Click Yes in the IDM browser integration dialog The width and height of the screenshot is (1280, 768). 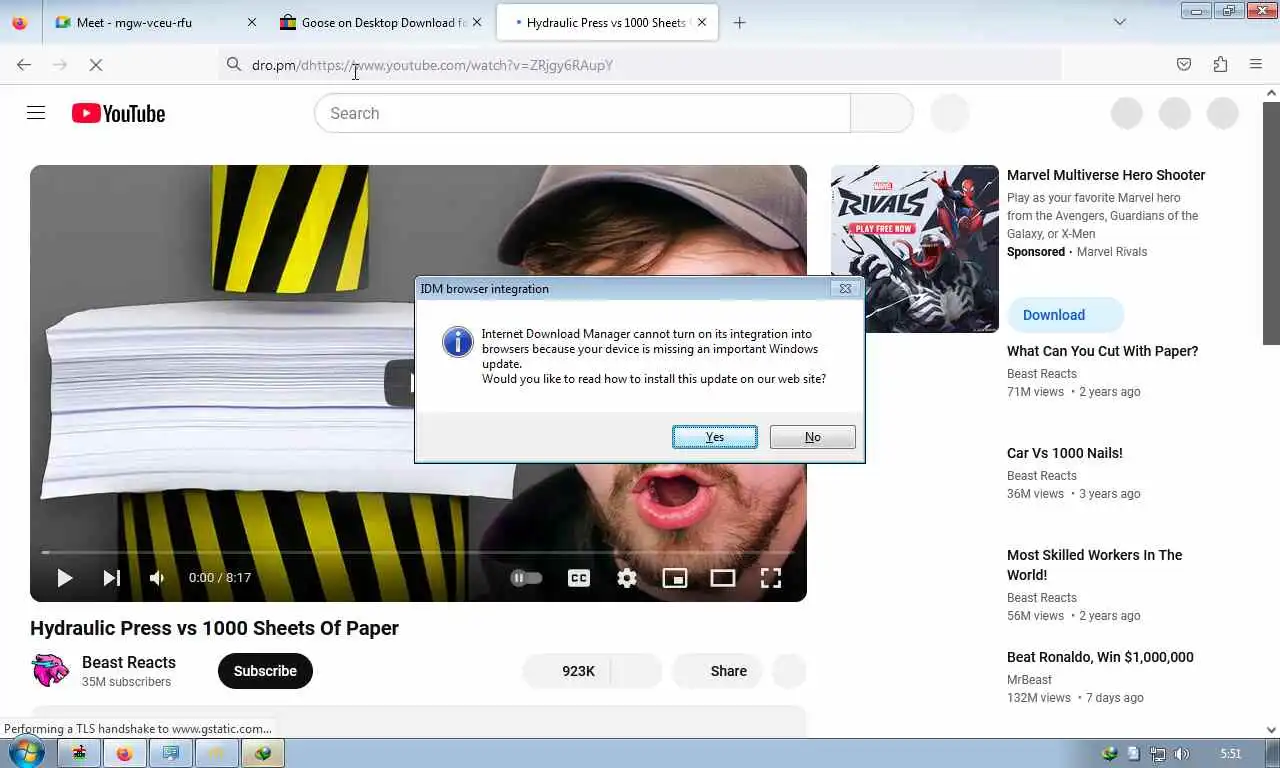click(x=714, y=437)
